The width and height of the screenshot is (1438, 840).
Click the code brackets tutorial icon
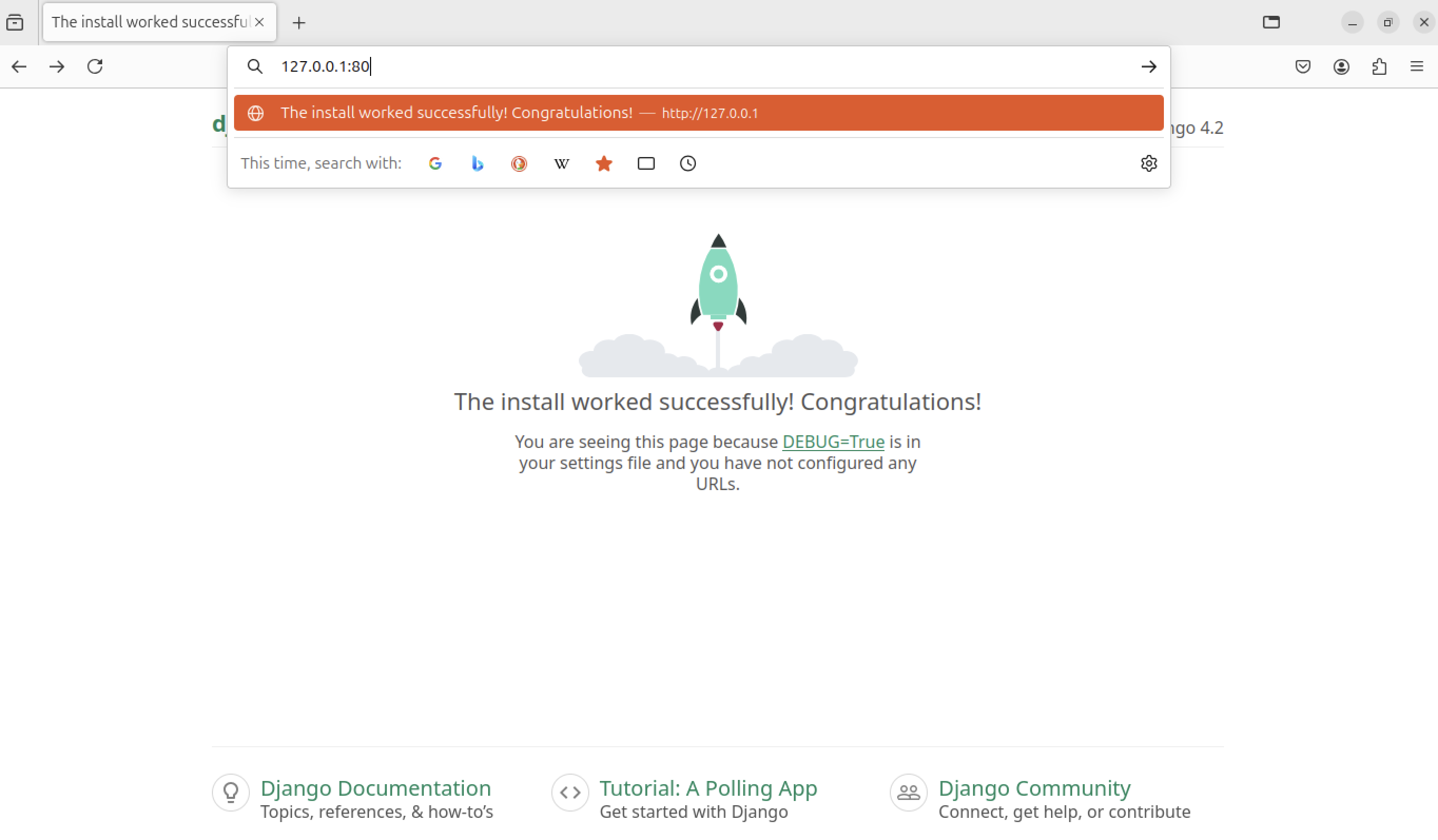pyautogui.click(x=570, y=793)
